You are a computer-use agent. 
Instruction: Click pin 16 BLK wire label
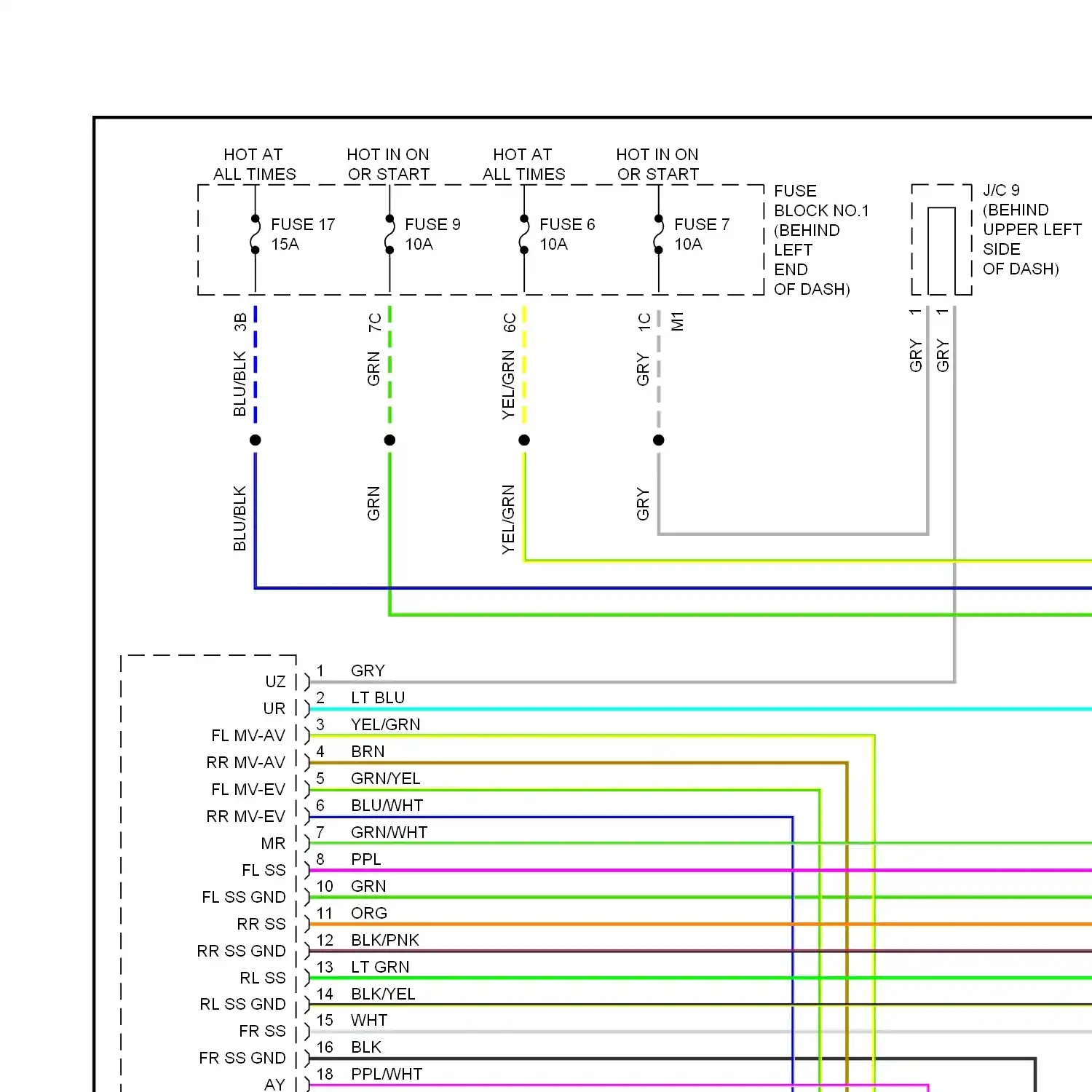pos(366,1047)
